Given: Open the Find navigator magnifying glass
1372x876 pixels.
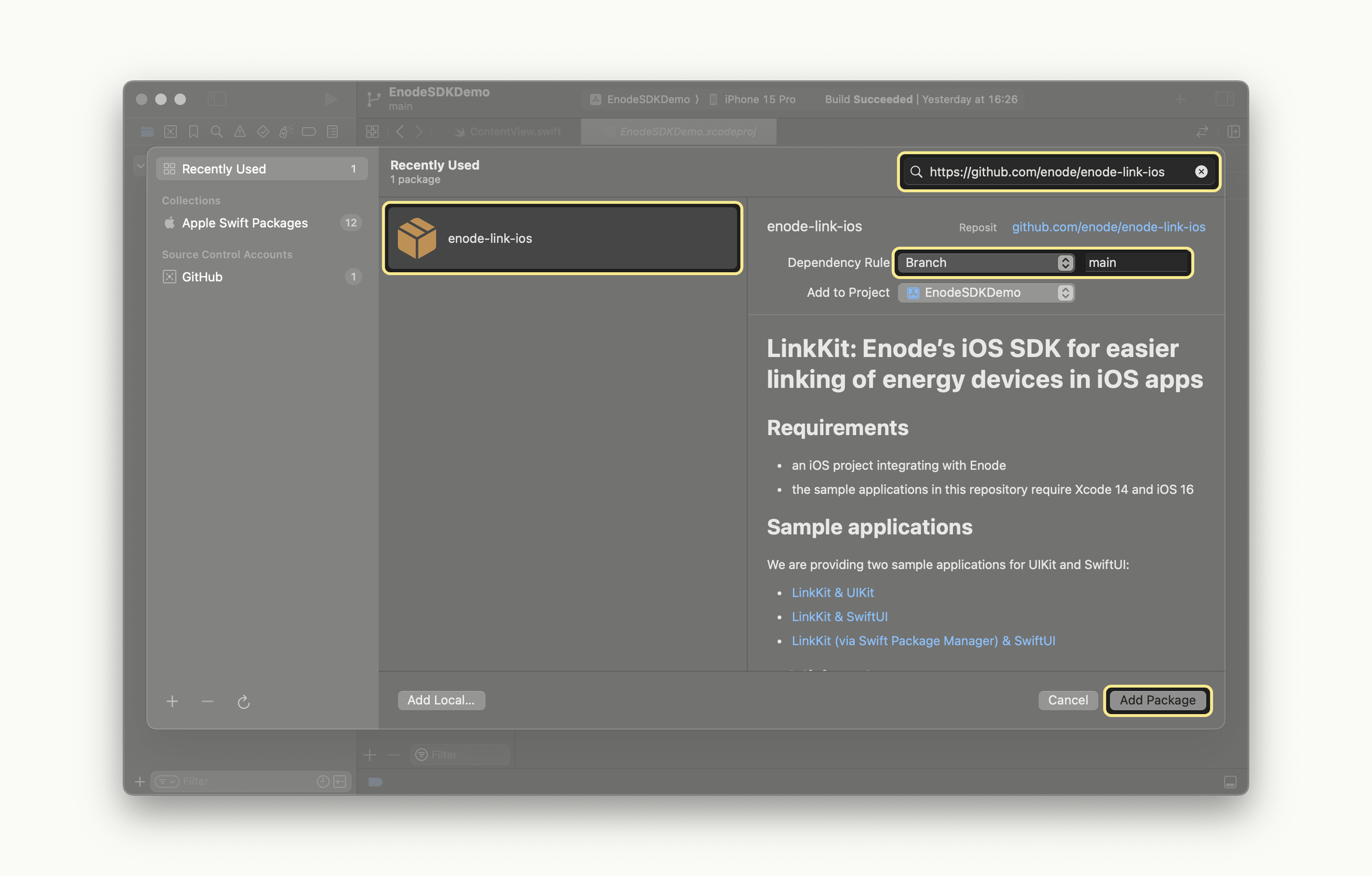Looking at the screenshot, I should [217, 132].
